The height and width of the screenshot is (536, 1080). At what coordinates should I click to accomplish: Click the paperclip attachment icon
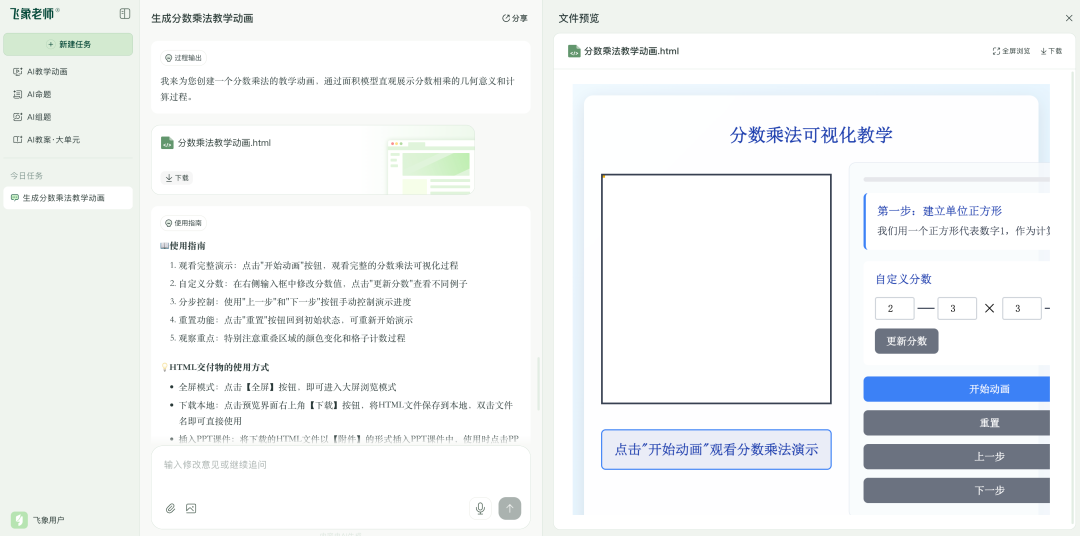click(170, 508)
